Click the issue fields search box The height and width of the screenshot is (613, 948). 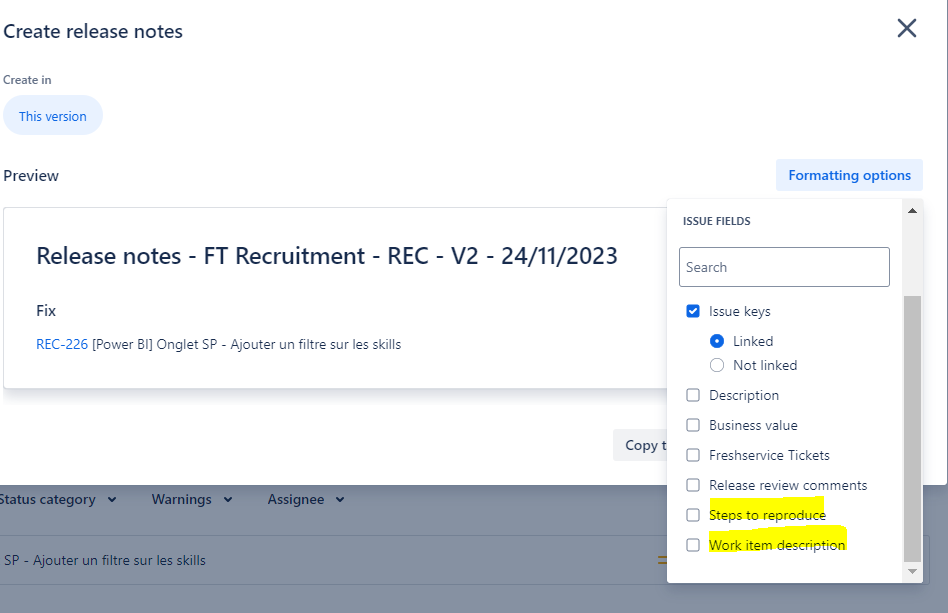(784, 267)
